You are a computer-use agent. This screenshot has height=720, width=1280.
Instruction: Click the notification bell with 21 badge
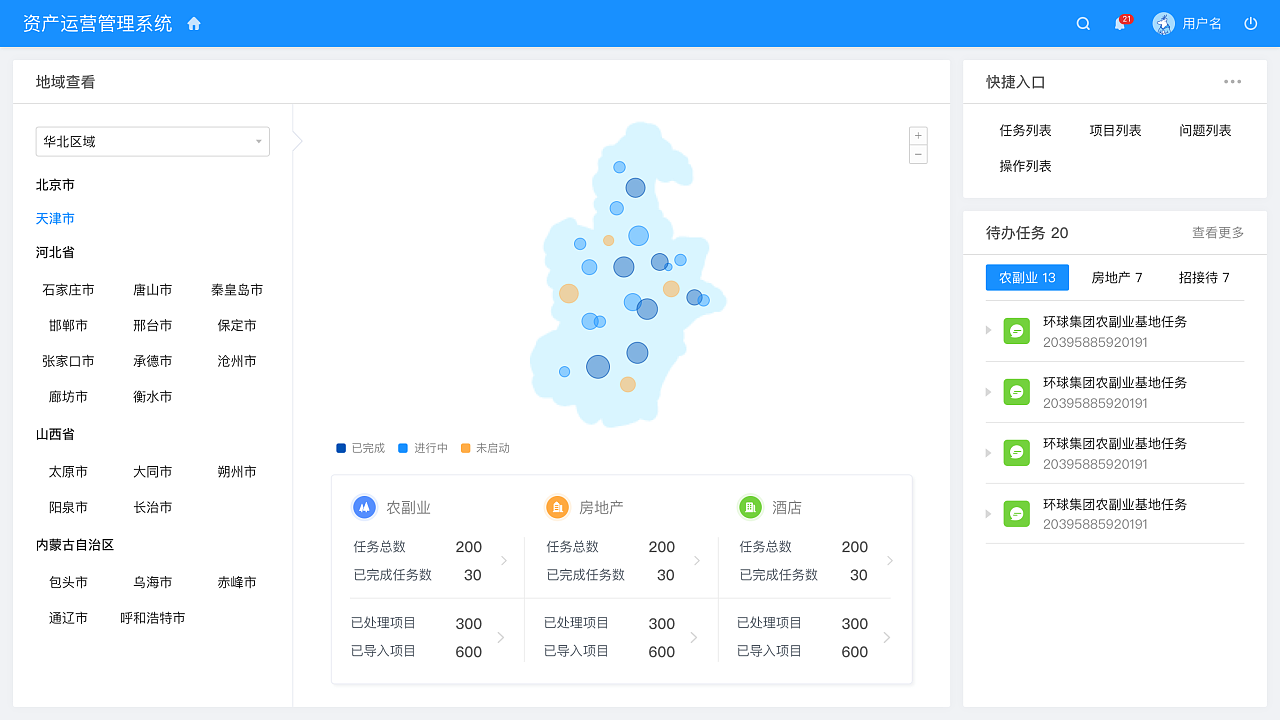[x=1119, y=23]
